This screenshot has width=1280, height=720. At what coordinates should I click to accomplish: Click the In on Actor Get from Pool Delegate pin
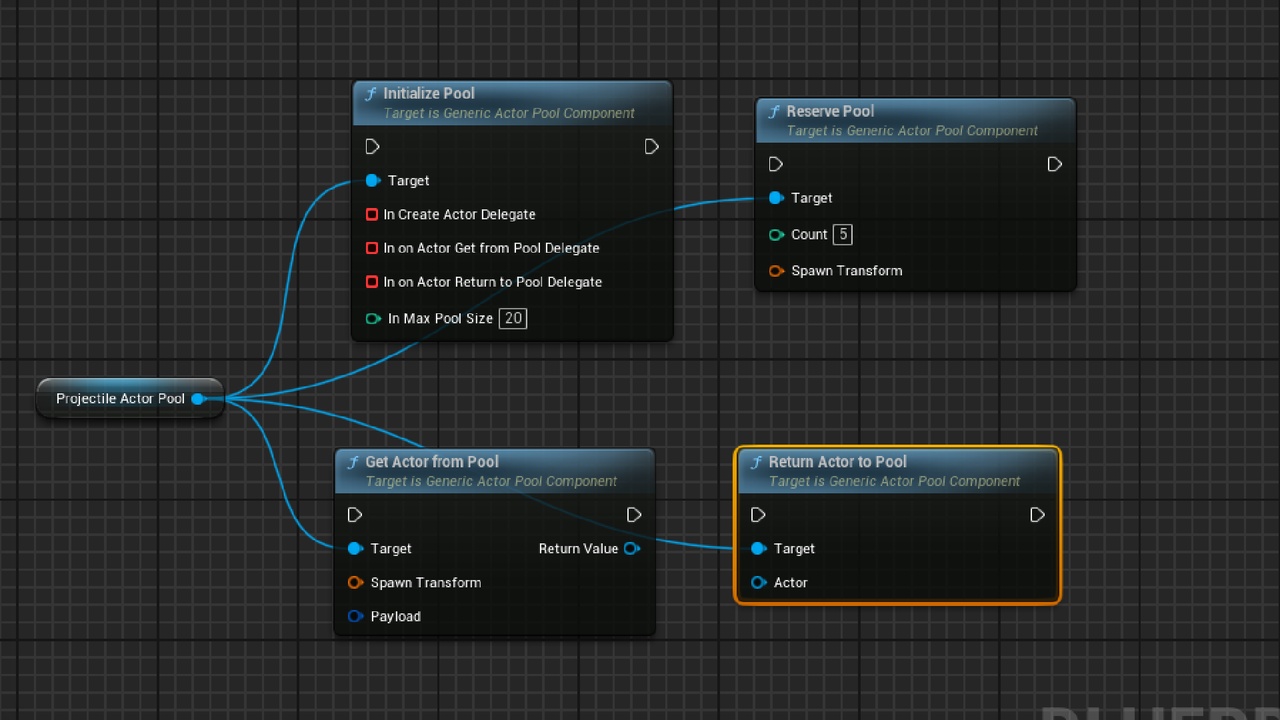pyautogui.click(x=372, y=249)
